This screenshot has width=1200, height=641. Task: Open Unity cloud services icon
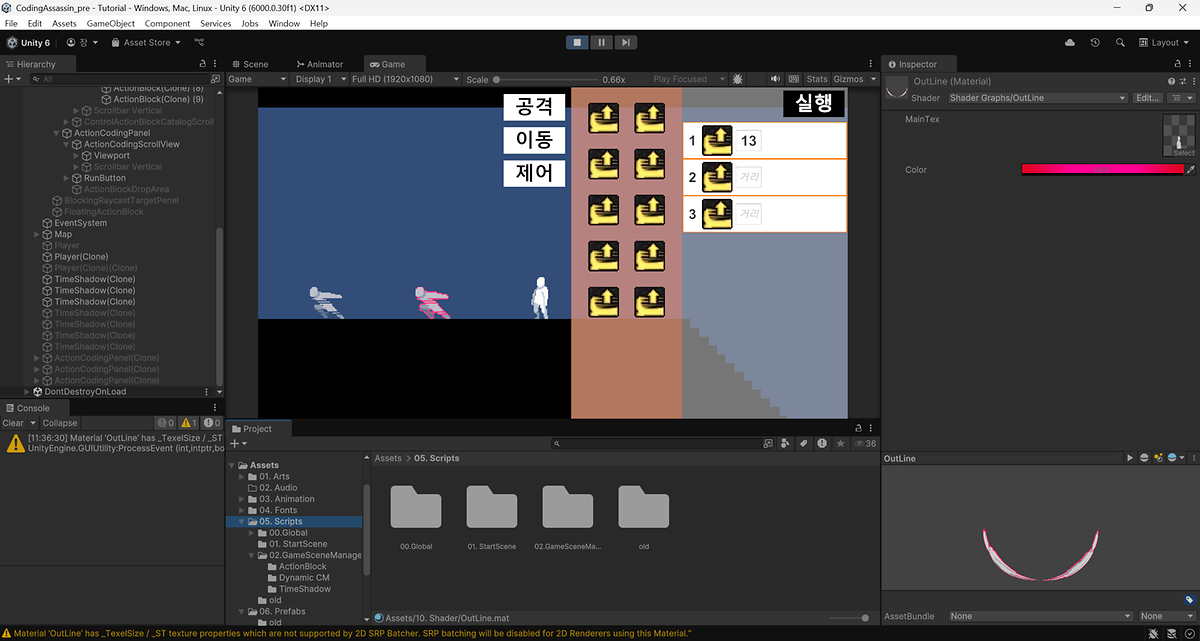point(1071,43)
